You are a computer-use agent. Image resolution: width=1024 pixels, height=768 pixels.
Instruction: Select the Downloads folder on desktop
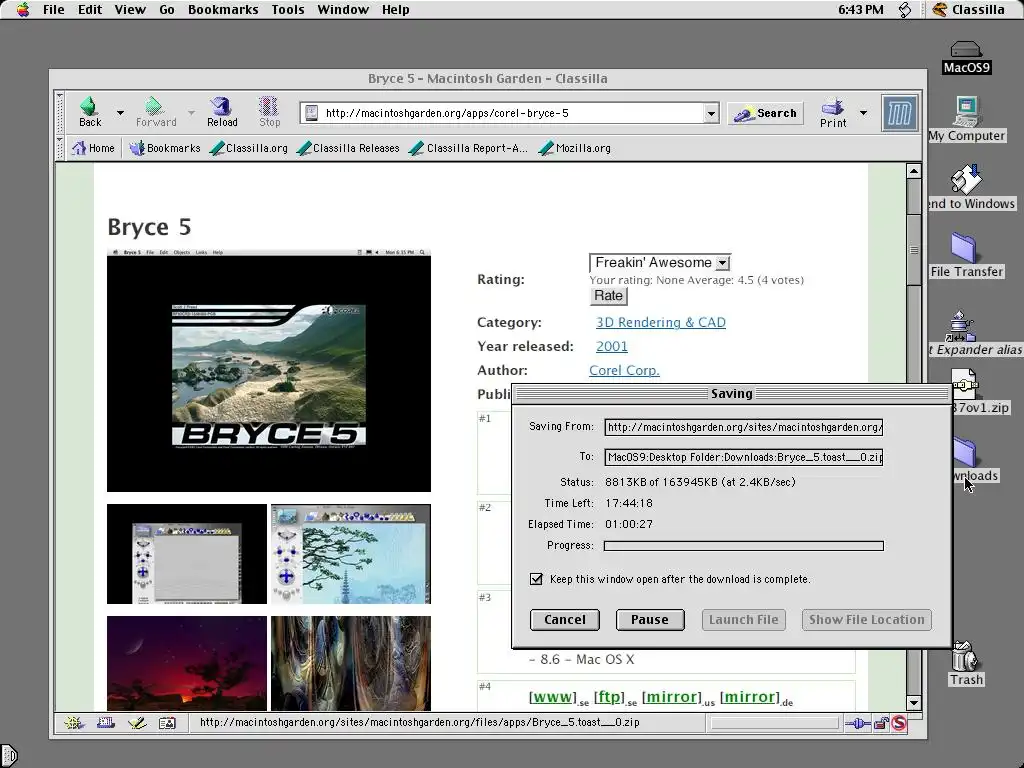[972, 460]
